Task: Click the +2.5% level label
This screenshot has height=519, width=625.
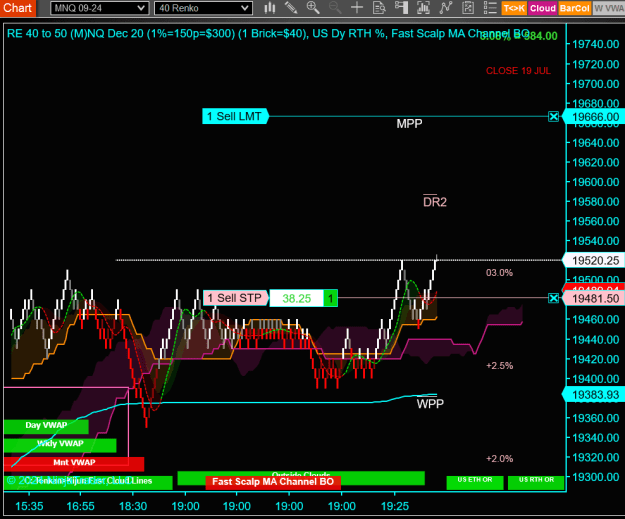Action: 499,366
